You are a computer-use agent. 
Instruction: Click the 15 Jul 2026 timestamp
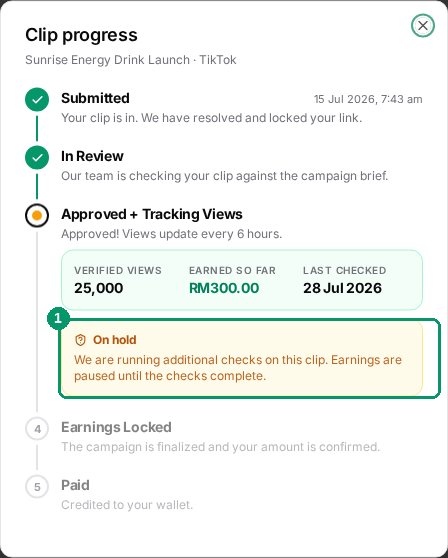click(x=368, y=99)
